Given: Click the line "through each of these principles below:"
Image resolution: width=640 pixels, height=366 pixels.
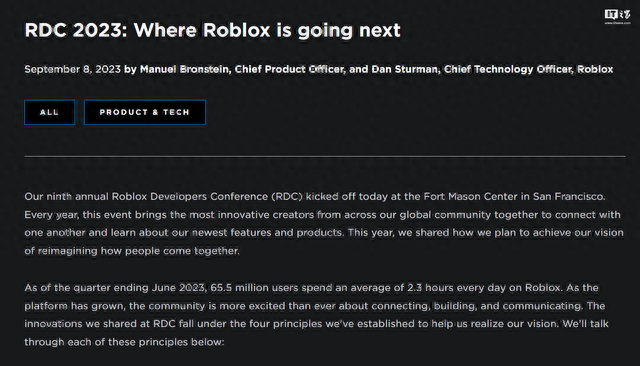Looking at the screenshot, I should (x=124, y=342).
